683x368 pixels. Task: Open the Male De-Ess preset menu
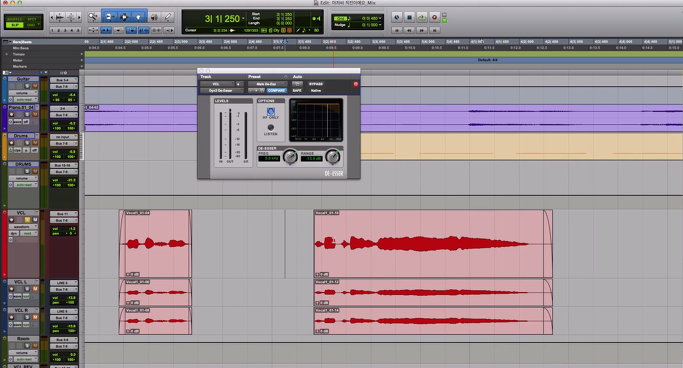coord(267,84)
